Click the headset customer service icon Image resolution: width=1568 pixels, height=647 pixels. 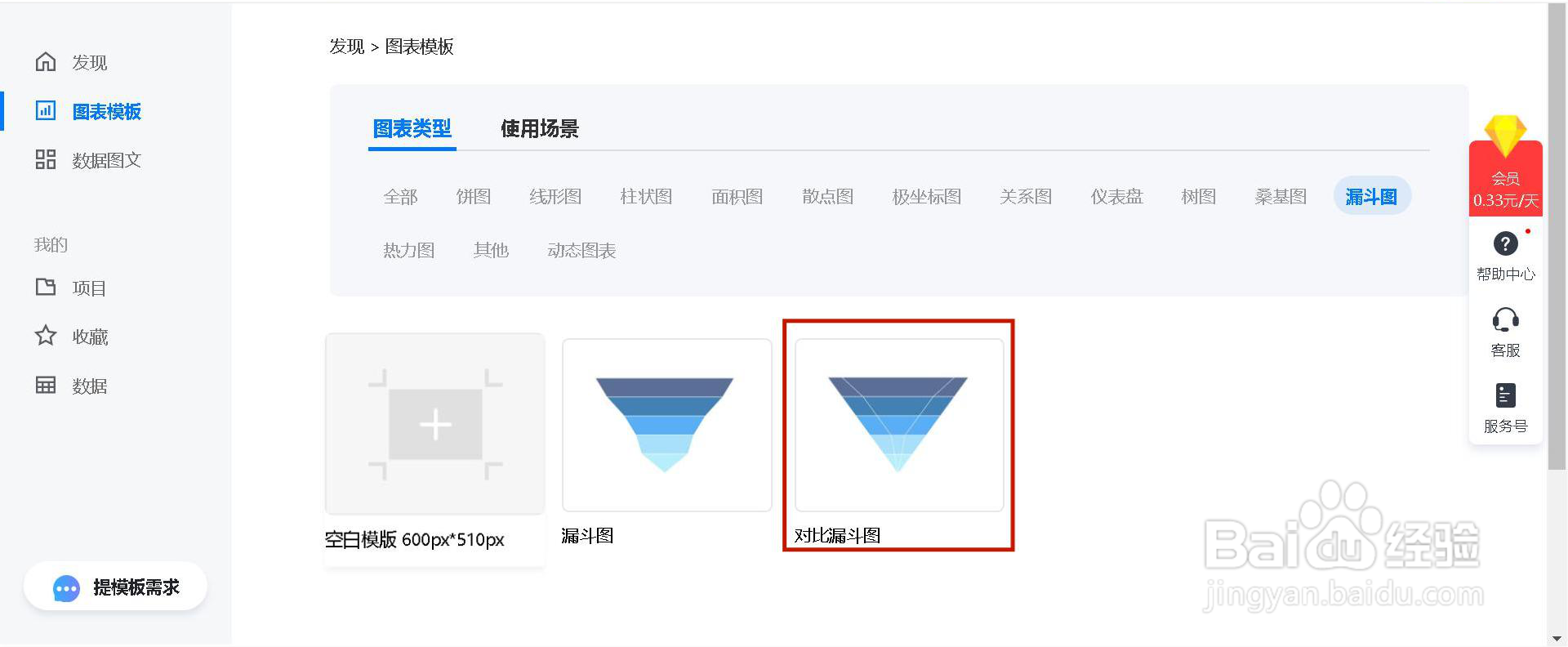click(1505, 319)
